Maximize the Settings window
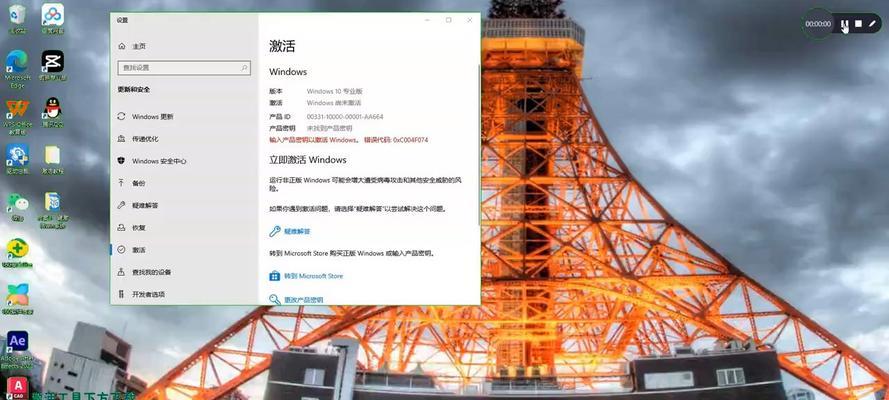The image size is (889, 400). point(448,20)
